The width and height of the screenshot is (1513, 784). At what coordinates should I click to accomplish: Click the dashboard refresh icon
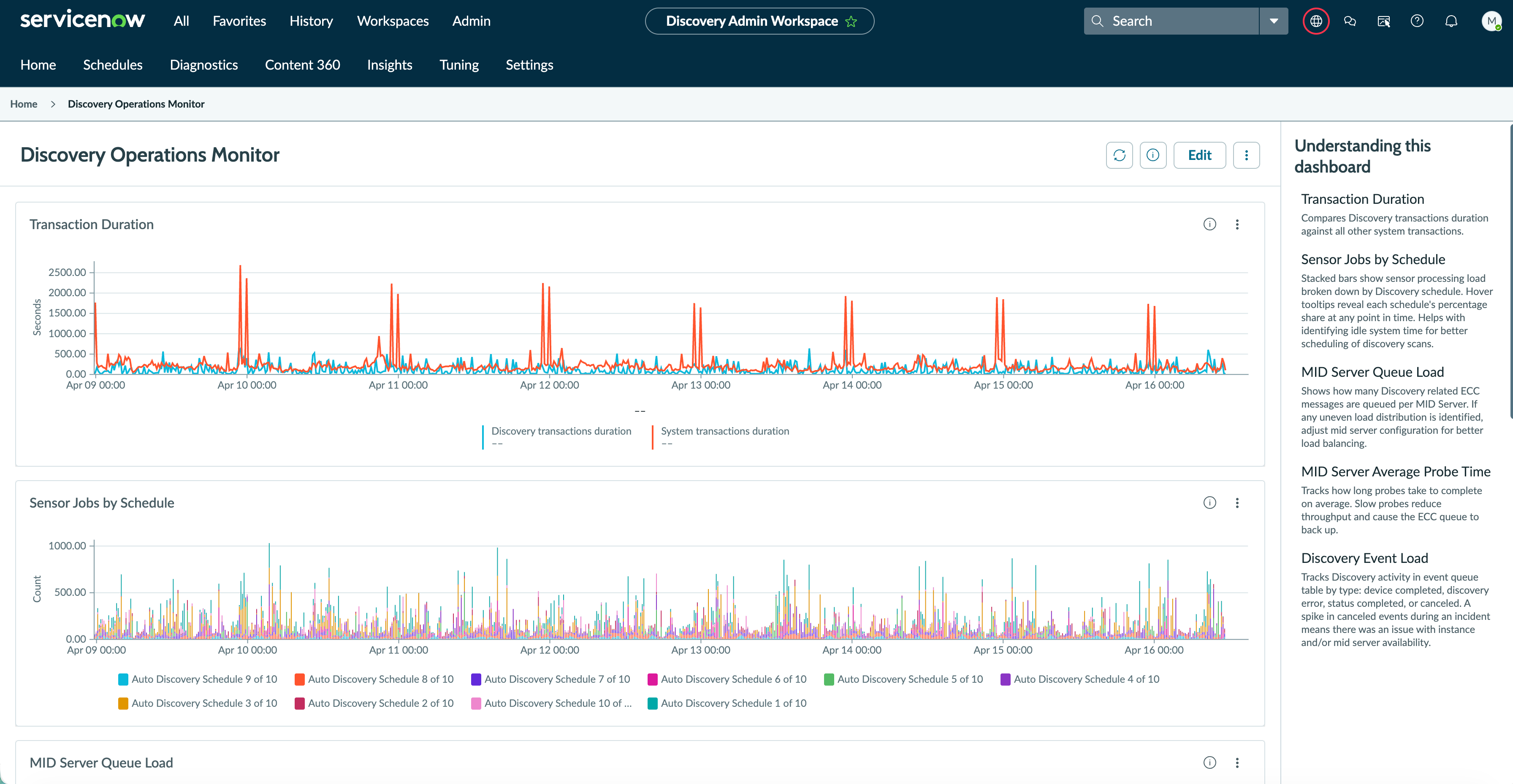click(1119, 155)
